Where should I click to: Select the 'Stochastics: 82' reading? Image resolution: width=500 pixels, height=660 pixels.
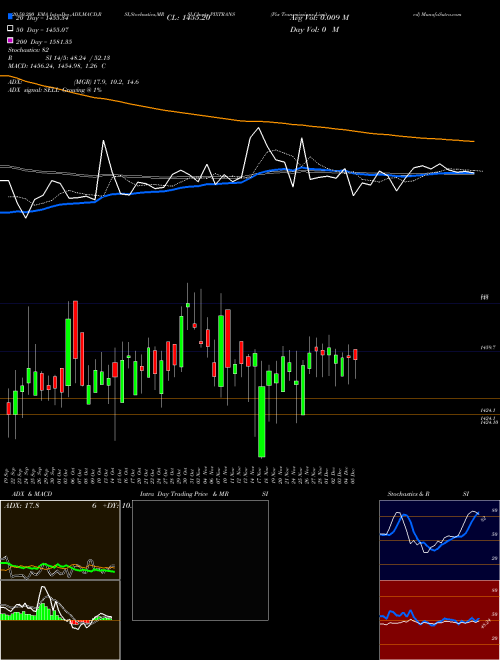point(29,50)
